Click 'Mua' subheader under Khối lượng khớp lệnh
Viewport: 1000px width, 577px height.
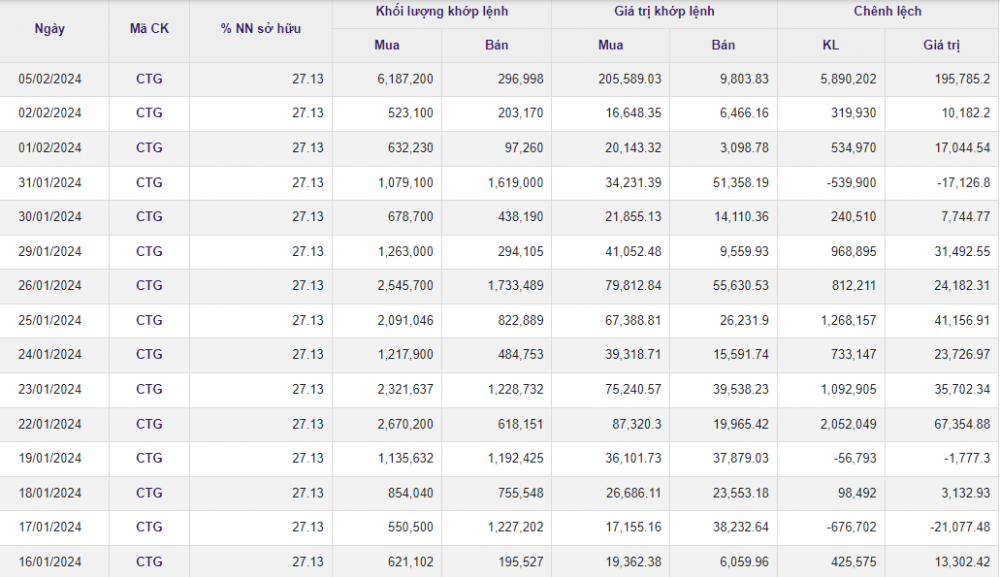[x=387, y=45]
